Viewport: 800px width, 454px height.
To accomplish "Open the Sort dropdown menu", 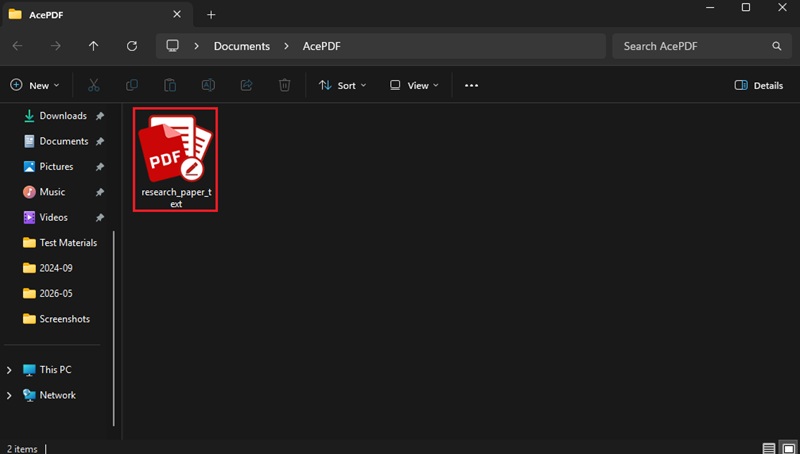I will coord(342,85).
